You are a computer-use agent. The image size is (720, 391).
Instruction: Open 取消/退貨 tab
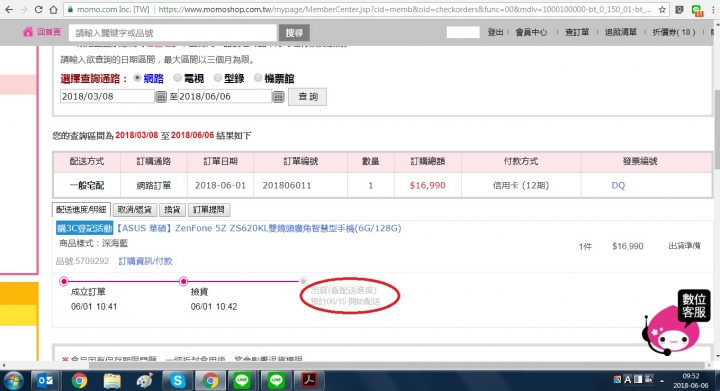(135, 210)
